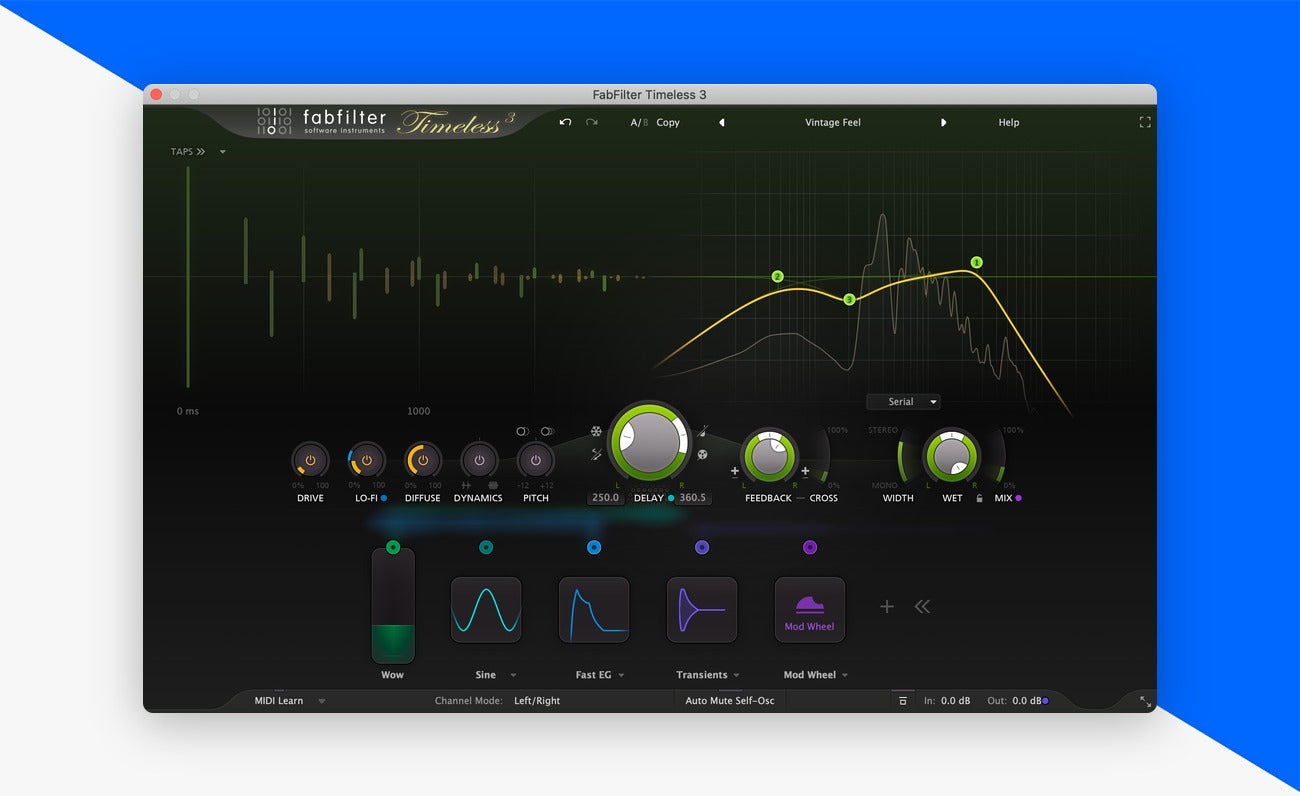Image resolution: width=1300 pixels, height=796 pixels.
Task: Load the next preset with right arrow
Action: click(x=943, y=123)
